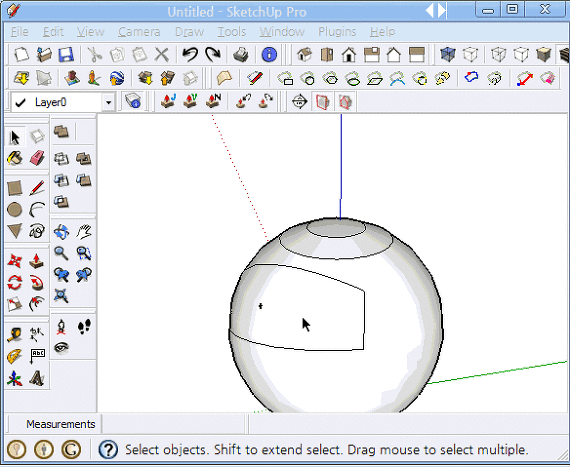Open the Plugins menu
The width and height of the screenshot is (570, 468).
(337, 32)
